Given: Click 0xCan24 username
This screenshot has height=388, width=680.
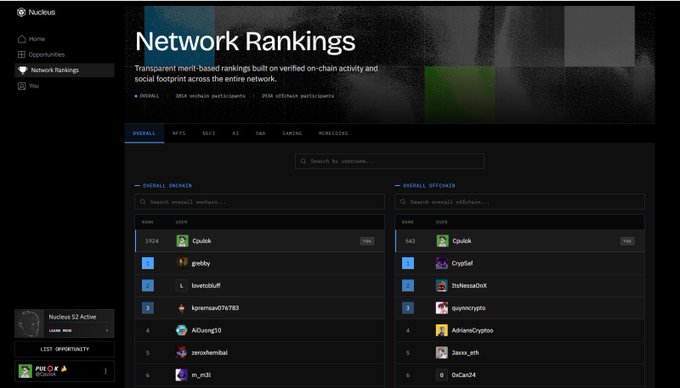Looking at the screenshot, I should (x=464, y=375).
